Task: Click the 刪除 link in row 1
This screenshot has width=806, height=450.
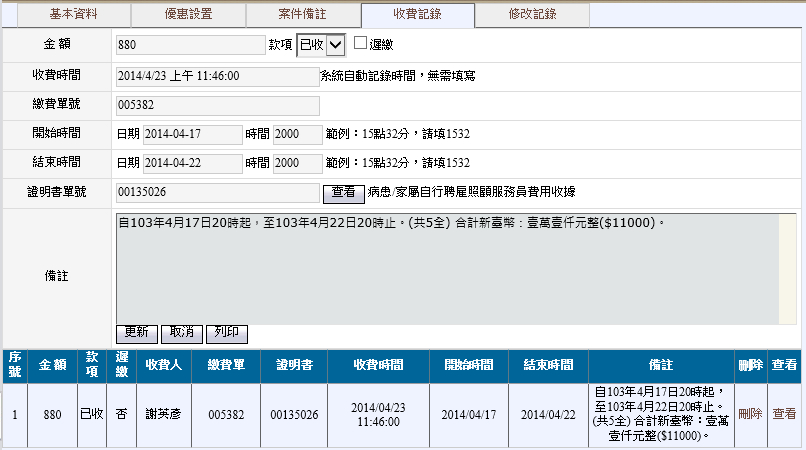Action: (x=749, y=414)
